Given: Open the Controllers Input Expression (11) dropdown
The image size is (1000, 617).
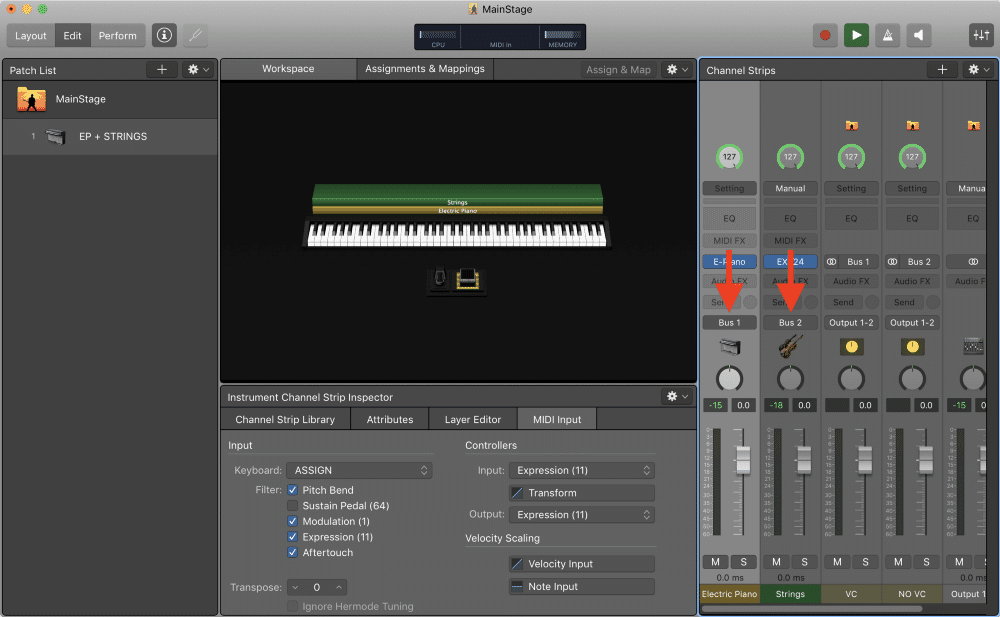Looking at the screenshot, I should pyautogui.click(x=582, y=470).
